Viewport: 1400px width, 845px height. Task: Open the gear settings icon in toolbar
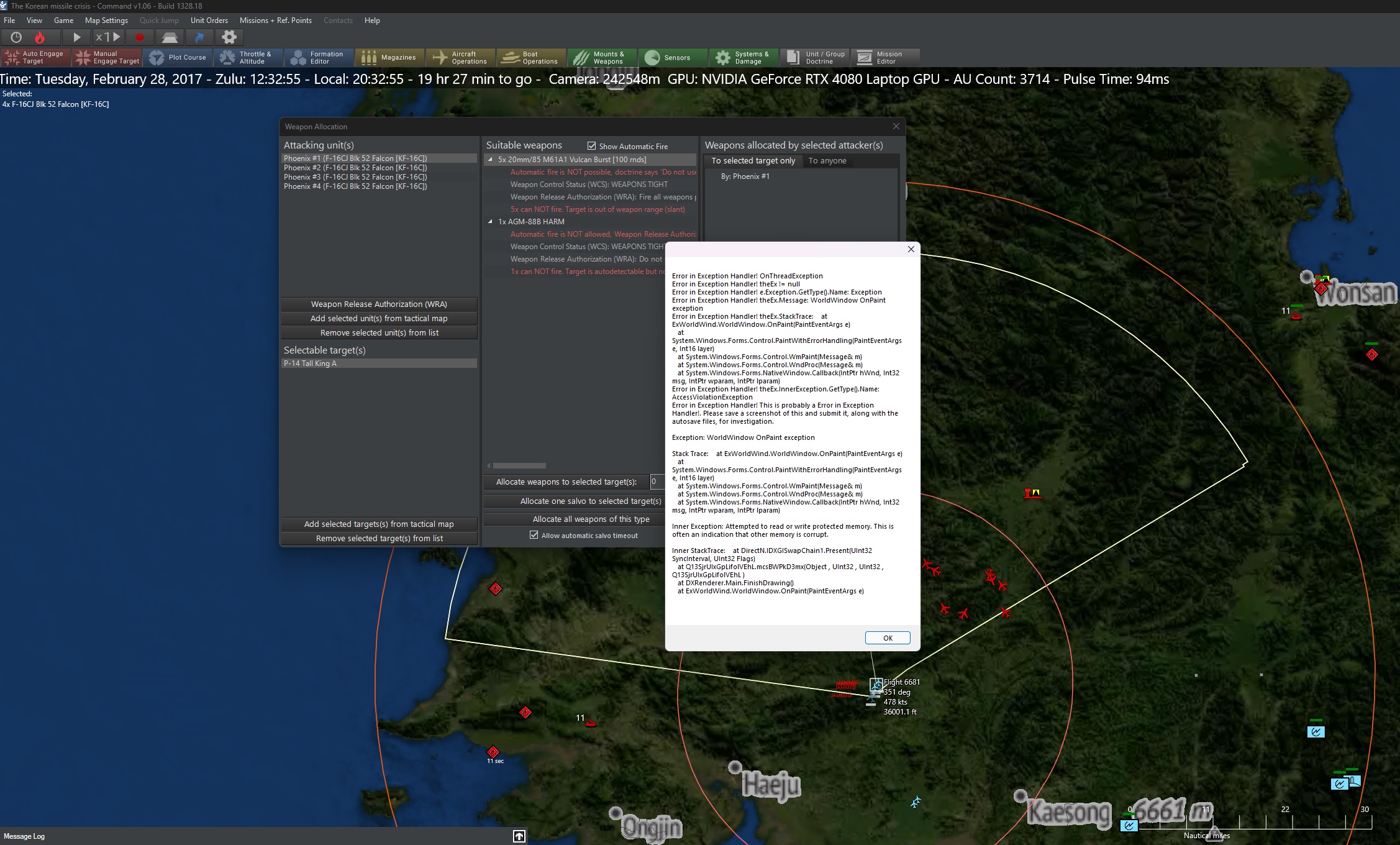pyautogui.click(x=229, y=37)
